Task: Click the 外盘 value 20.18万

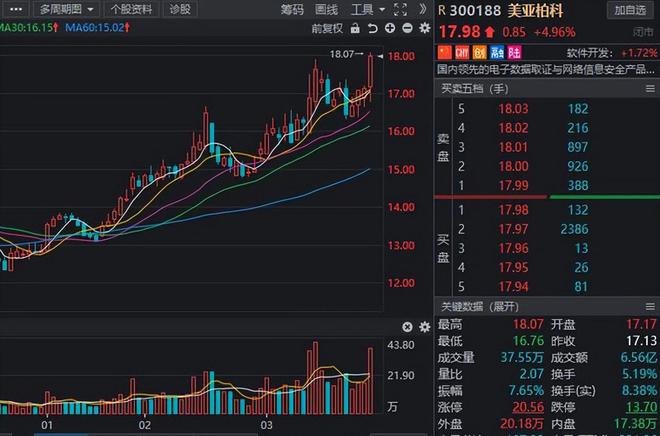Action: pos(522,424)
